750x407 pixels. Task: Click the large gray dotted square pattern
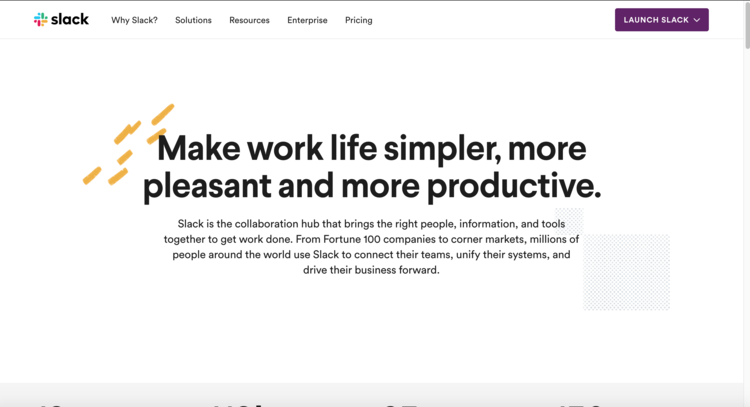627,272
